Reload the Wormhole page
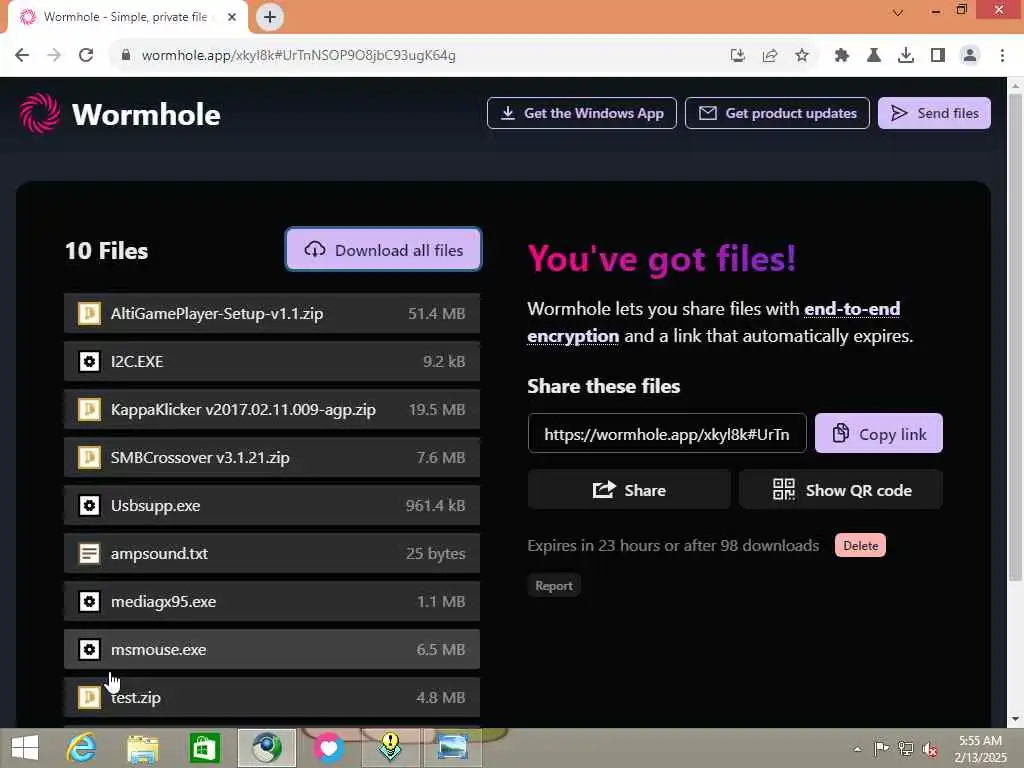The height and width of the screenshot is (768, 1024). pyautogui.click(x=86, y=56)
